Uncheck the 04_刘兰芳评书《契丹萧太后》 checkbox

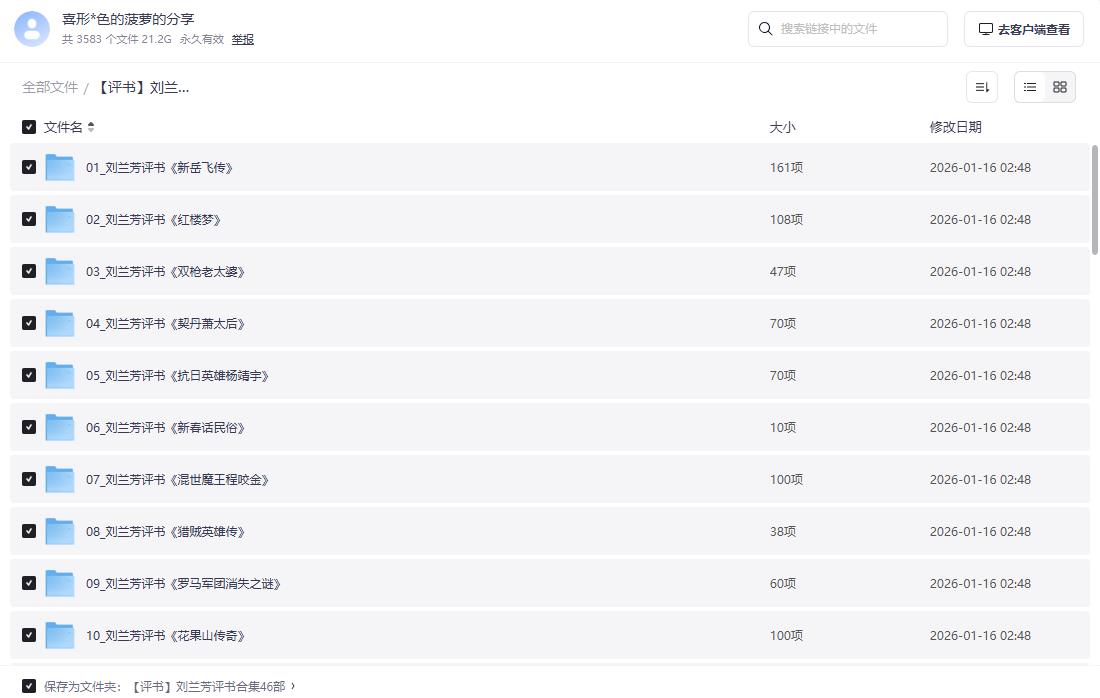[29, 323]
